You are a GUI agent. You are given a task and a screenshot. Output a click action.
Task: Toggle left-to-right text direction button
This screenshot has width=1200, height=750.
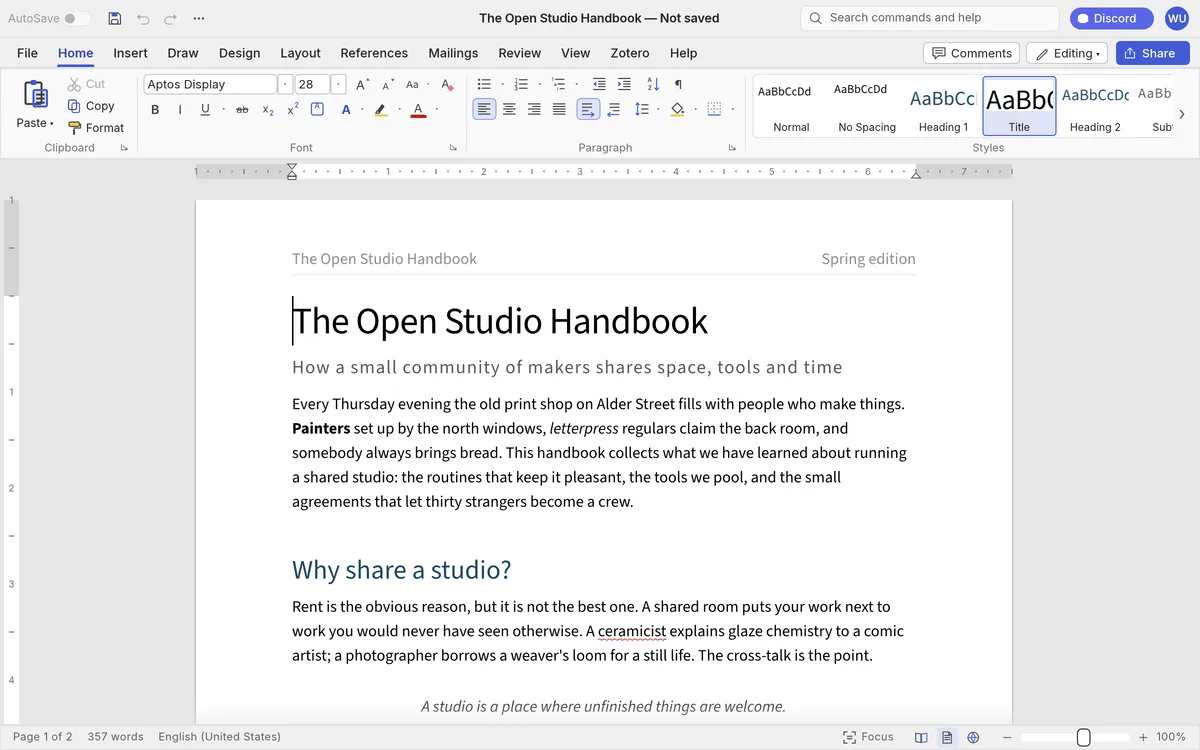[588, 110]
